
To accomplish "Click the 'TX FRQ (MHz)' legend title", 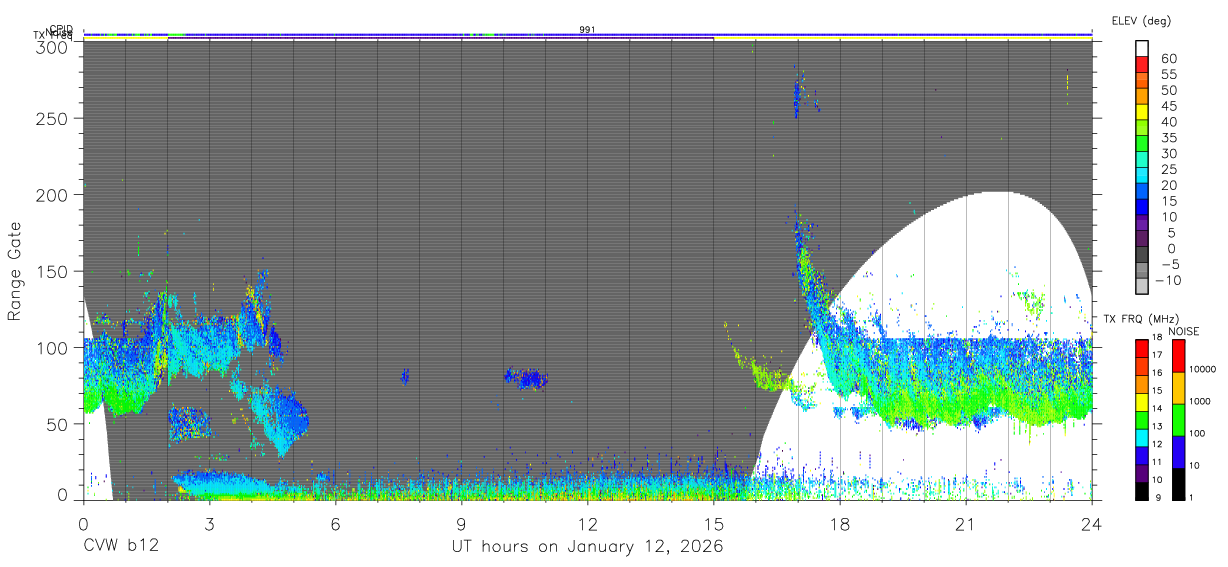I will [x=1139, y=318].
